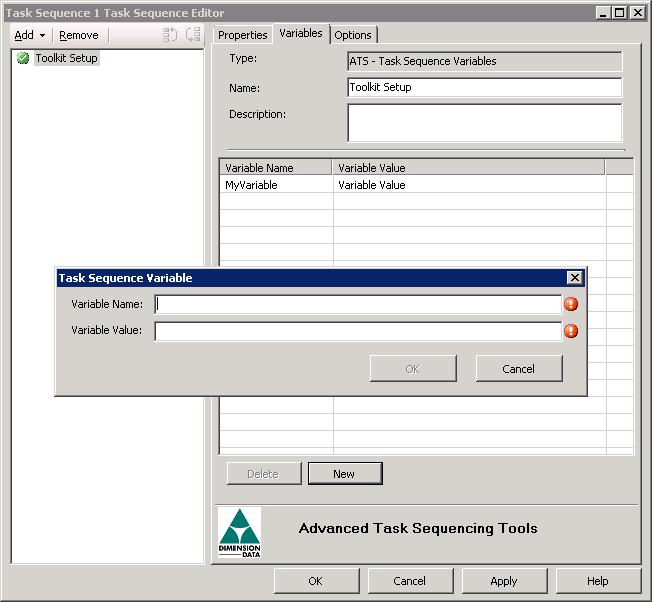Select Toolkit Setup step in tree

[66, 58]
